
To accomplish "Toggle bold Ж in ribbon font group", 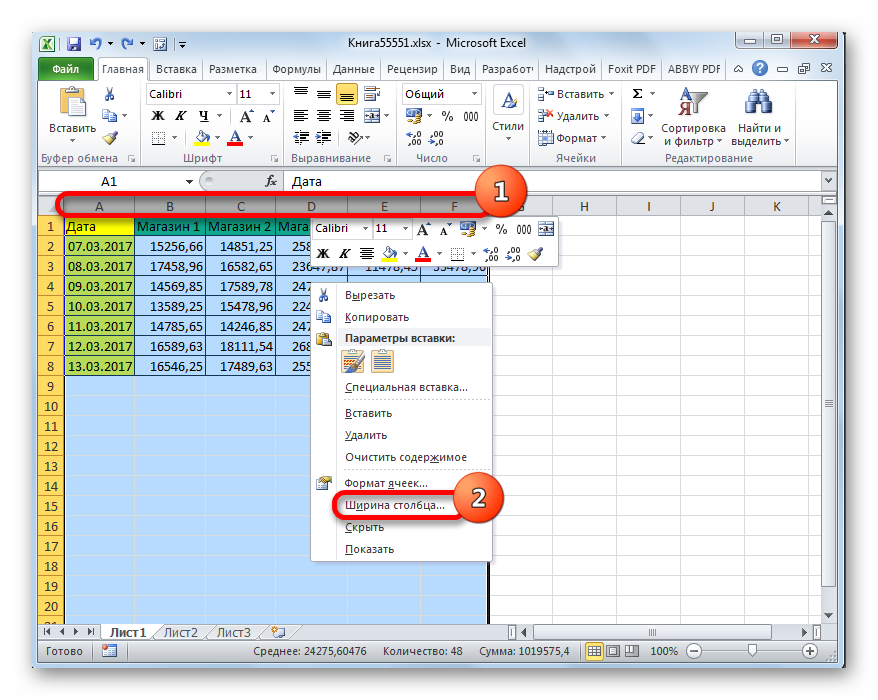I will 157,116.
